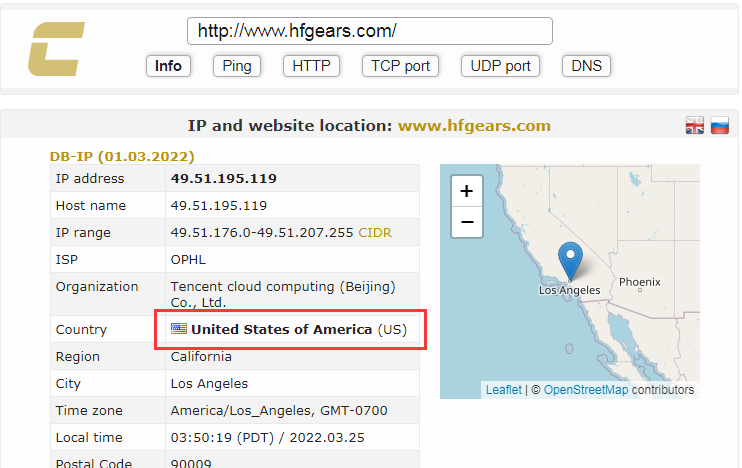Screen dimensions: 742x468
Task: Click the Time zone row label
Action: [x=89, y=410]
